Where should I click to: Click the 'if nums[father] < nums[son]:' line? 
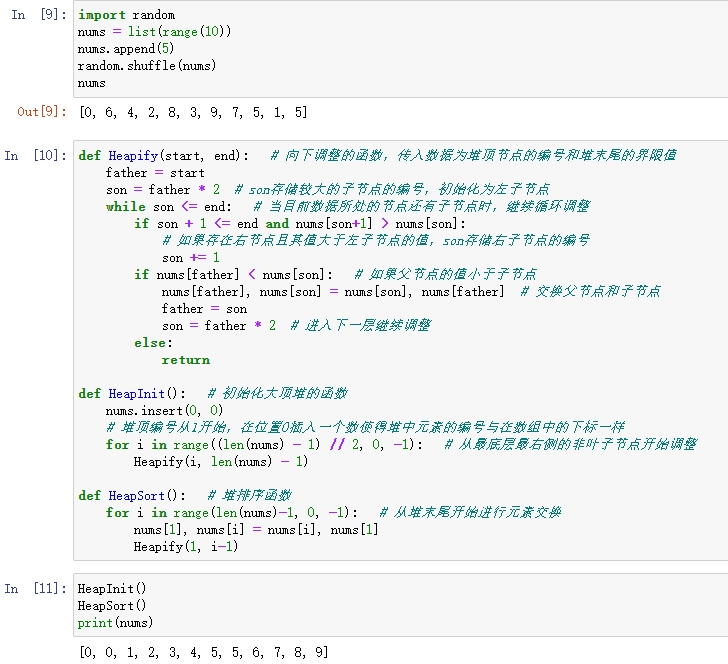(234, 274)
